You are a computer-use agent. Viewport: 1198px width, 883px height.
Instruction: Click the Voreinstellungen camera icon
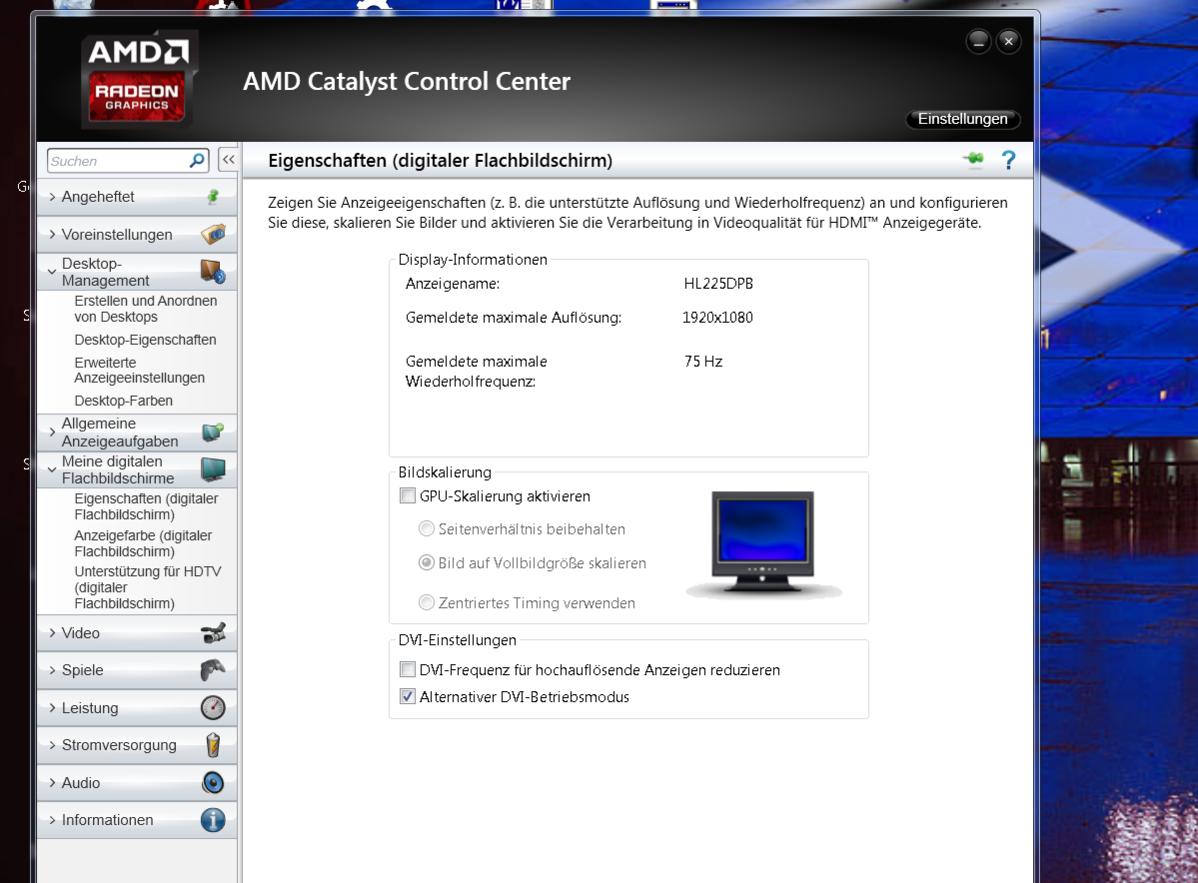[x=213, y=234]
